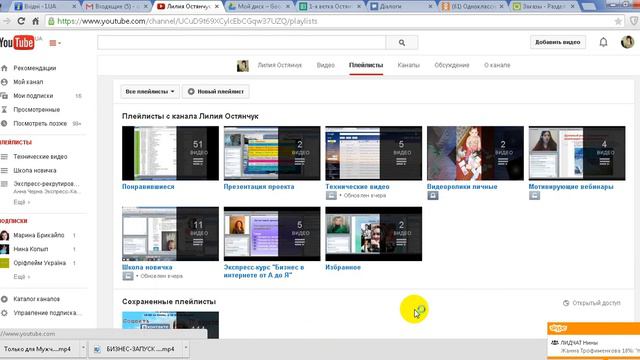Focus the YouTube search field
This screenshot has height=360, width=640.
click(241, 42)
